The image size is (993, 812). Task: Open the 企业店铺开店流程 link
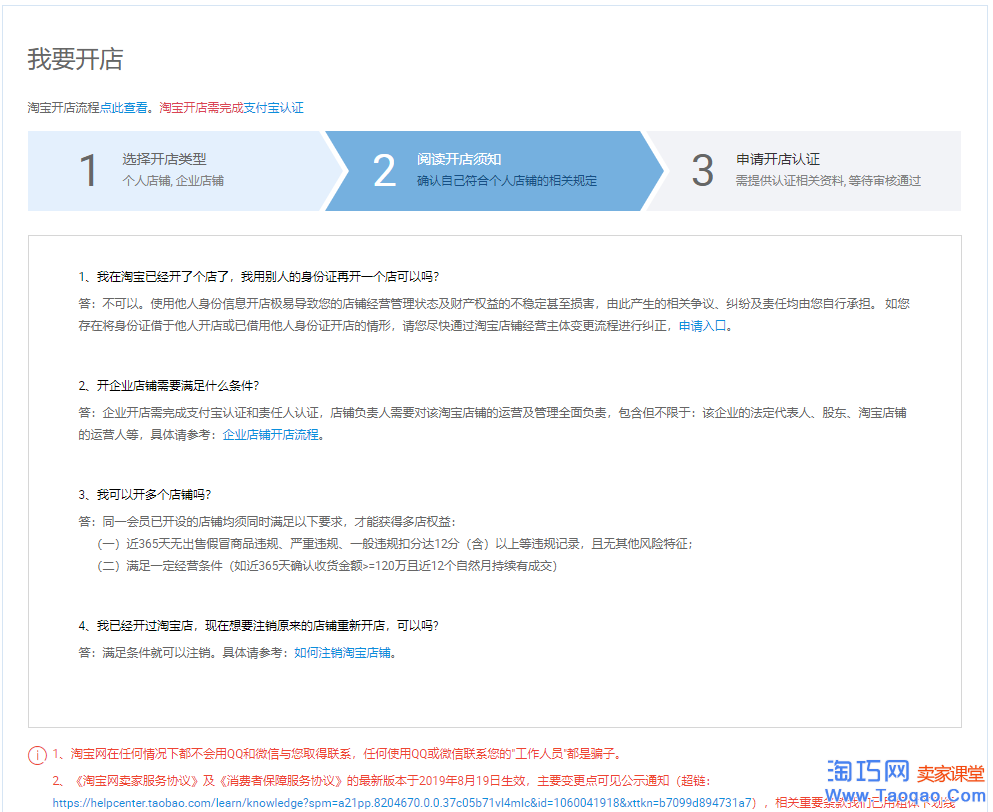(270, 434)
